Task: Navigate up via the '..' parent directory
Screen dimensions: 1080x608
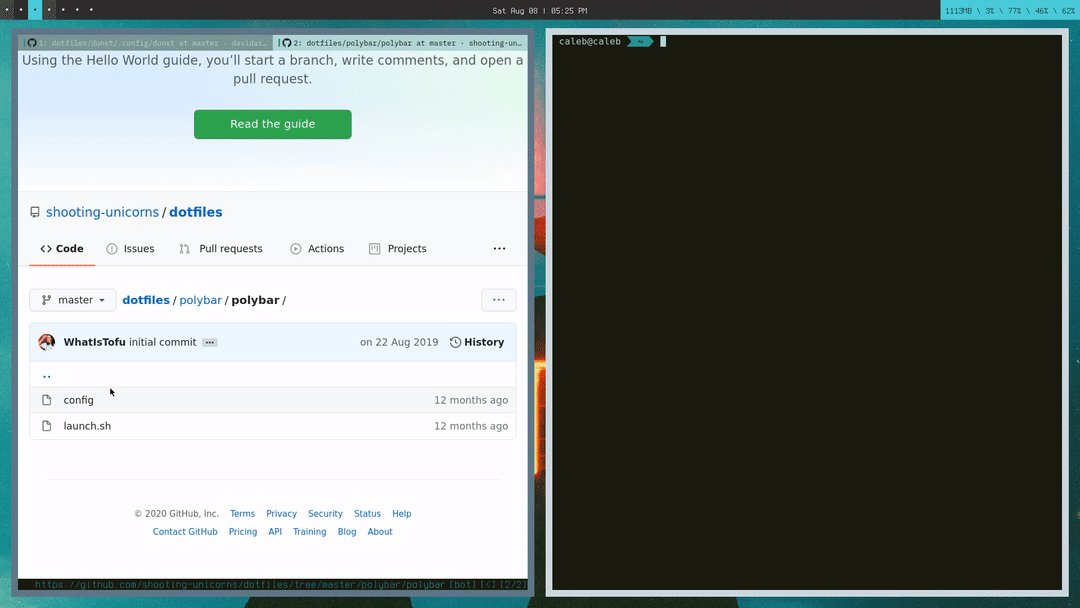Action: [47, 375]
